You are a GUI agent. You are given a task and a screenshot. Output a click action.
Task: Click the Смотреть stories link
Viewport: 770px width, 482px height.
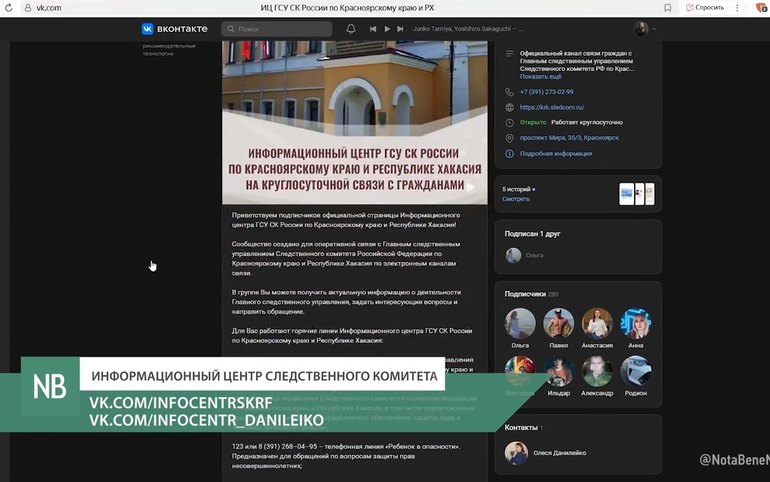pos(516,199)
